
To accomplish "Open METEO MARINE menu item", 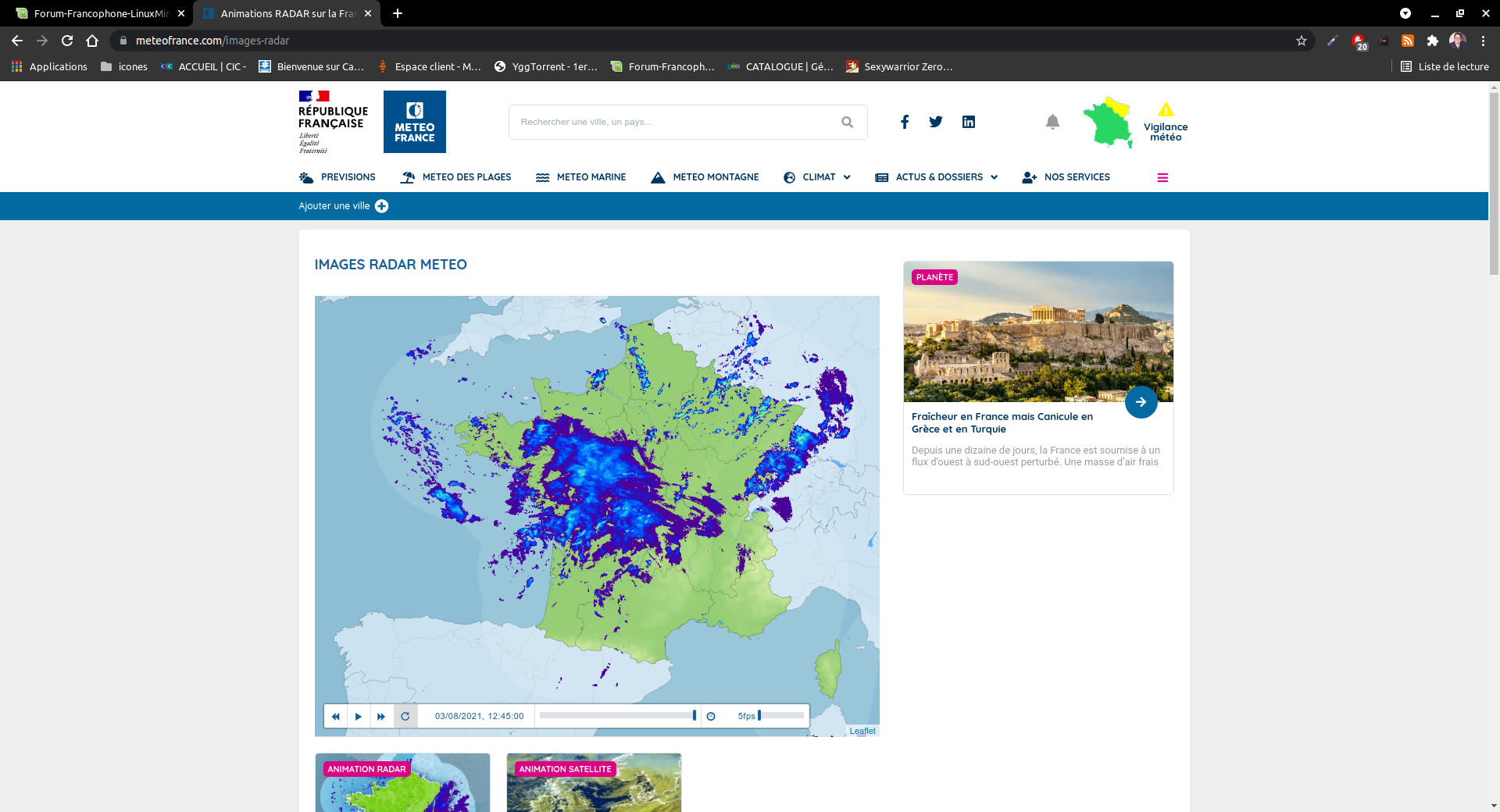I will 581,177.
